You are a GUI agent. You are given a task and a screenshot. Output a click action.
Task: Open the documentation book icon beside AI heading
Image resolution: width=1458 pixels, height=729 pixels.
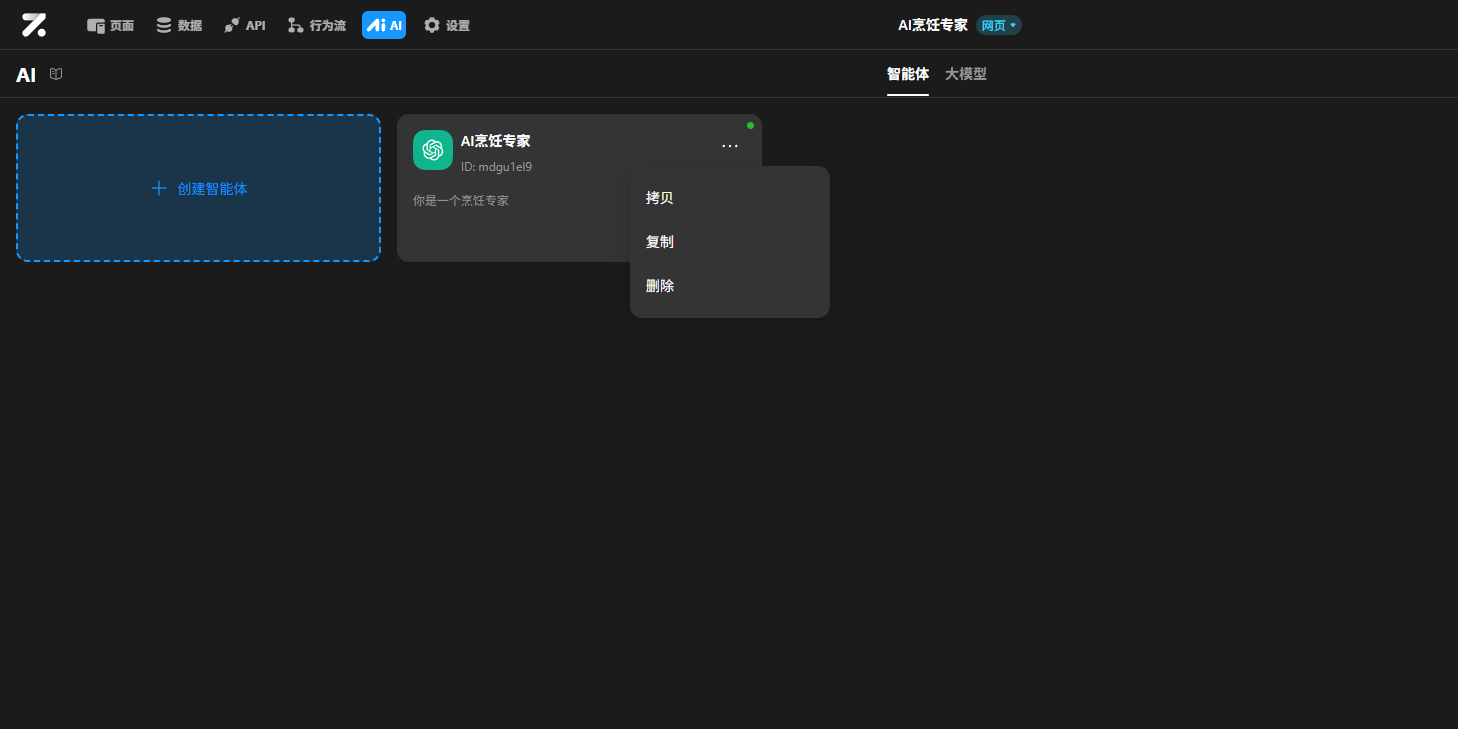click(x=56, y=74)
